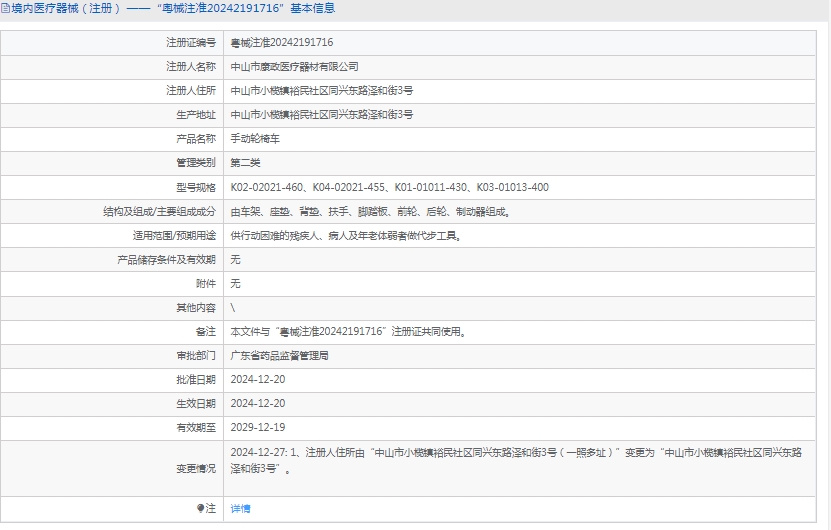Click the registrant name 中山市康政医疗器材有限公司
This screenshot has width=831, height=530.
(294, 67)
